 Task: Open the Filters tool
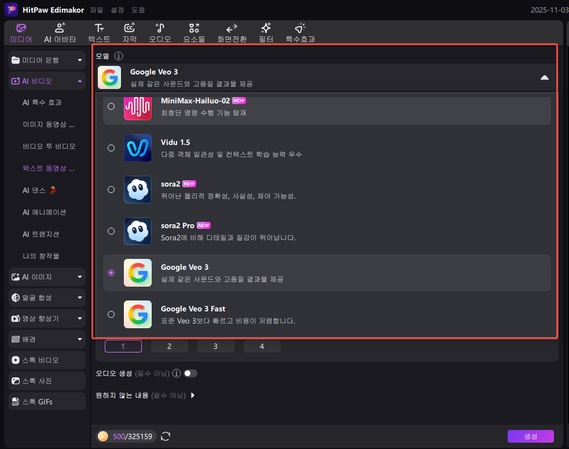click(x=266, y=33)
